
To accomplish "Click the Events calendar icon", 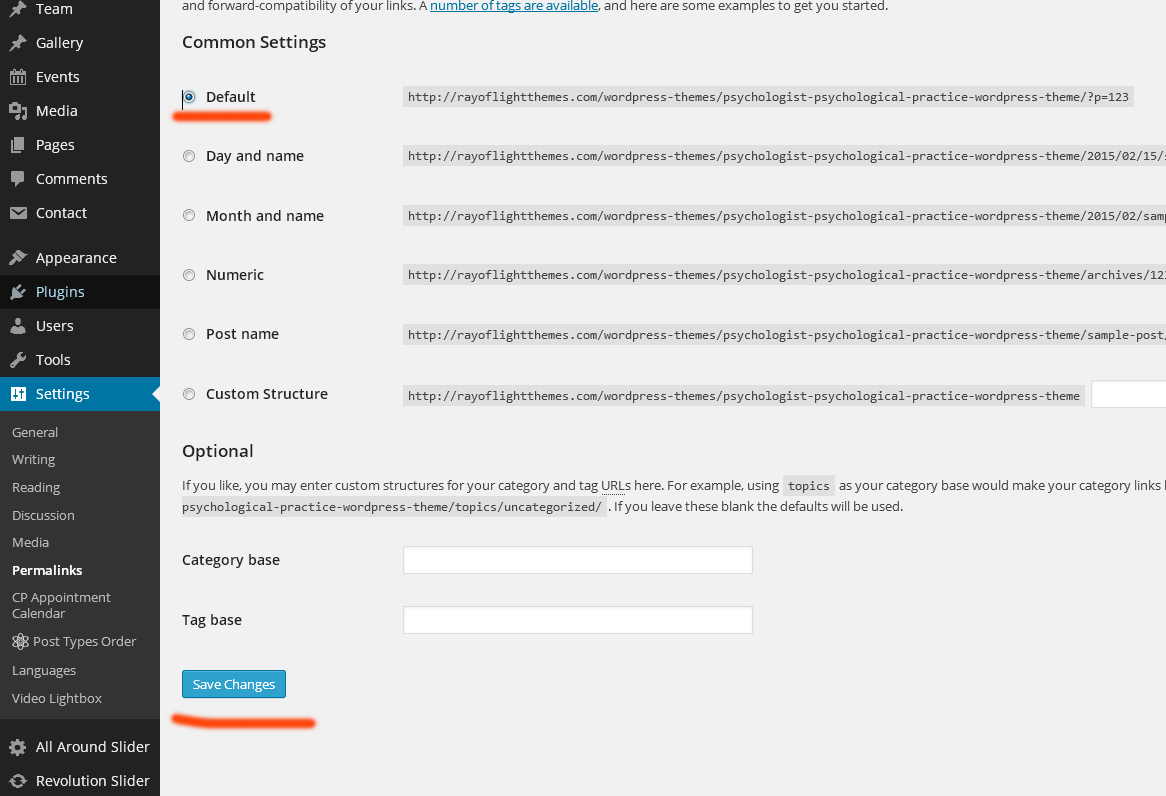I will coord(18,77).
